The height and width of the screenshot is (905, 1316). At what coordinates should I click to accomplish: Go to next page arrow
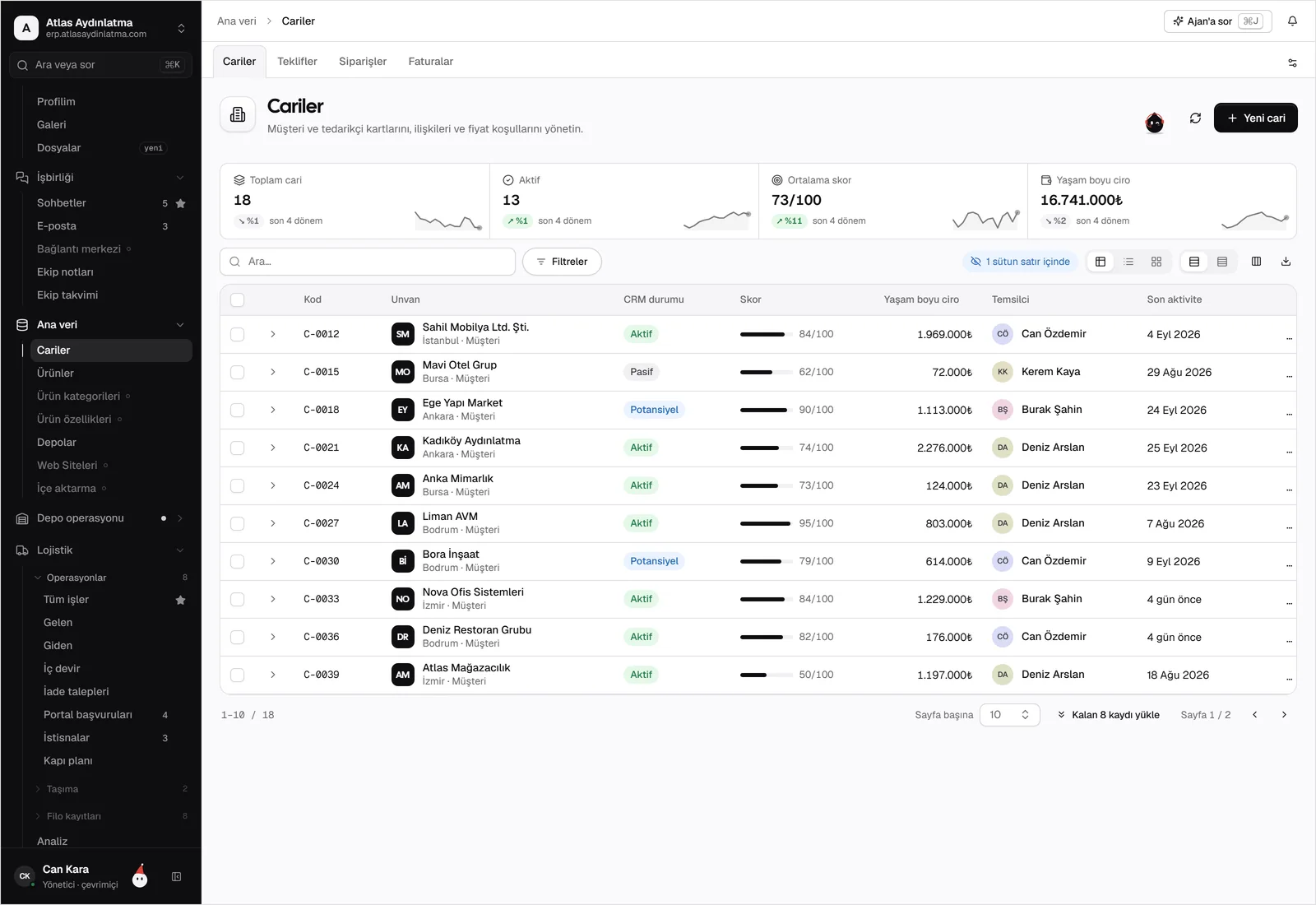[1284, 715]
